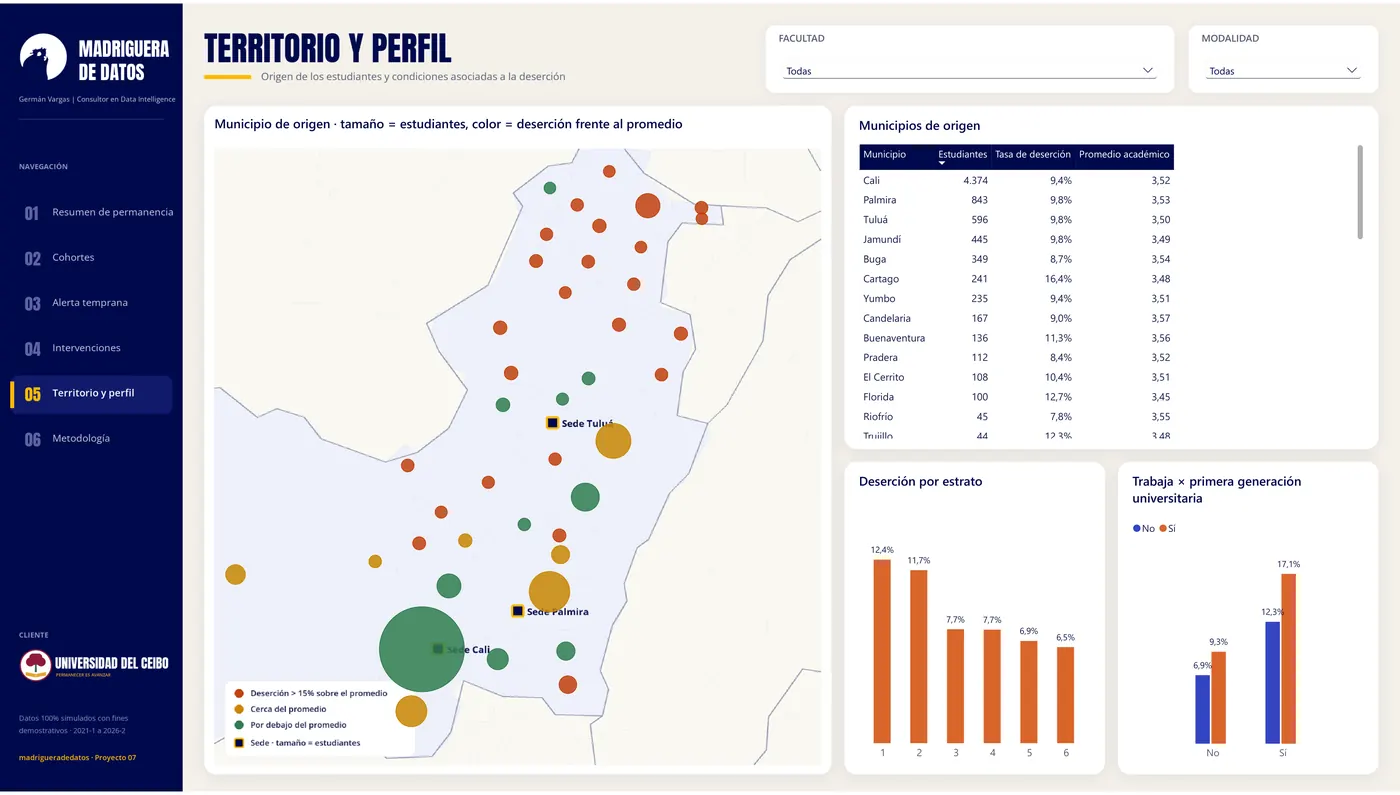Click the El Cerrito cell in the table
The height and width of the screenshot is (795, 1400).
coord(884,378)
